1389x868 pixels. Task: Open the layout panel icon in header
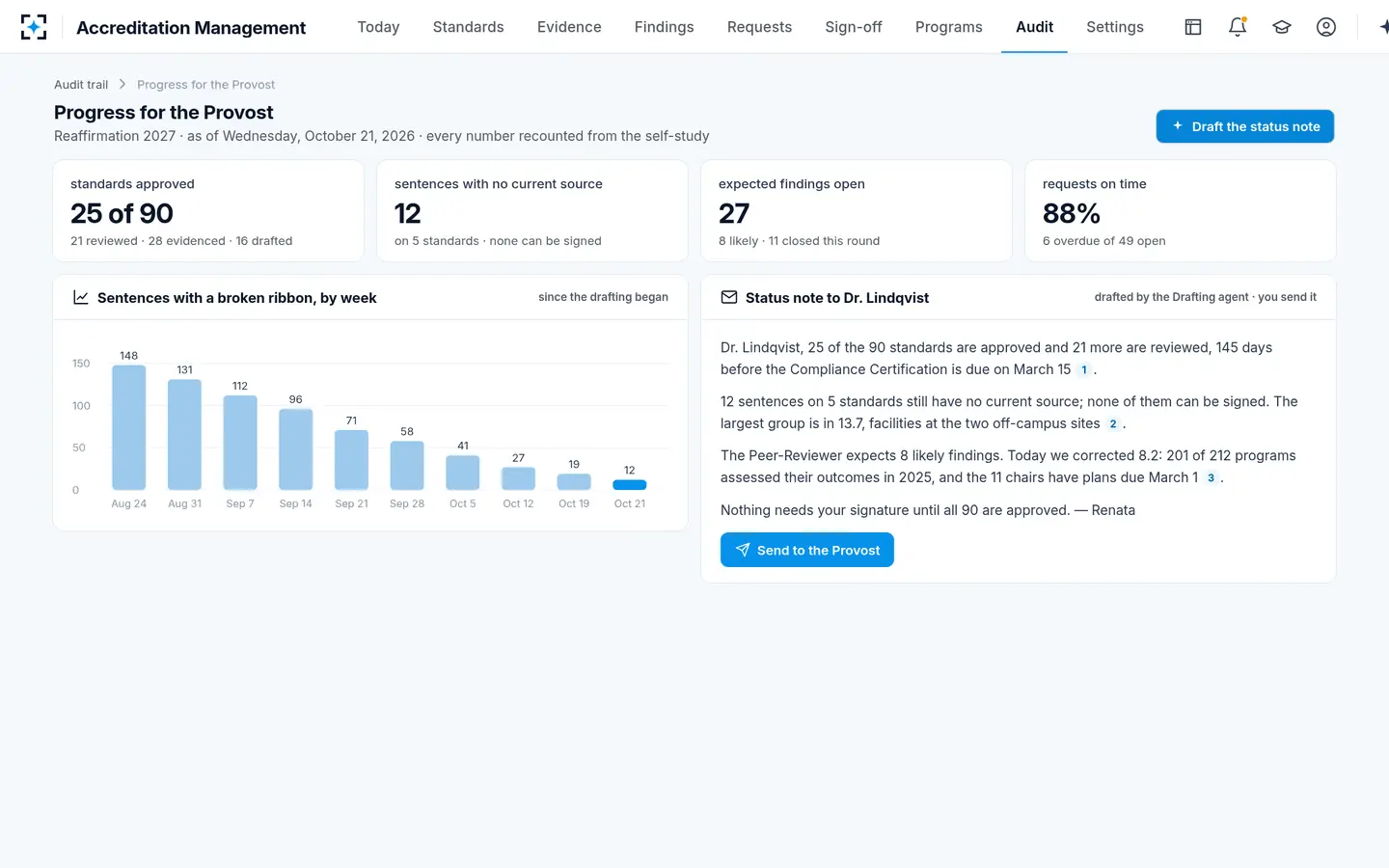pos(1193,27)
